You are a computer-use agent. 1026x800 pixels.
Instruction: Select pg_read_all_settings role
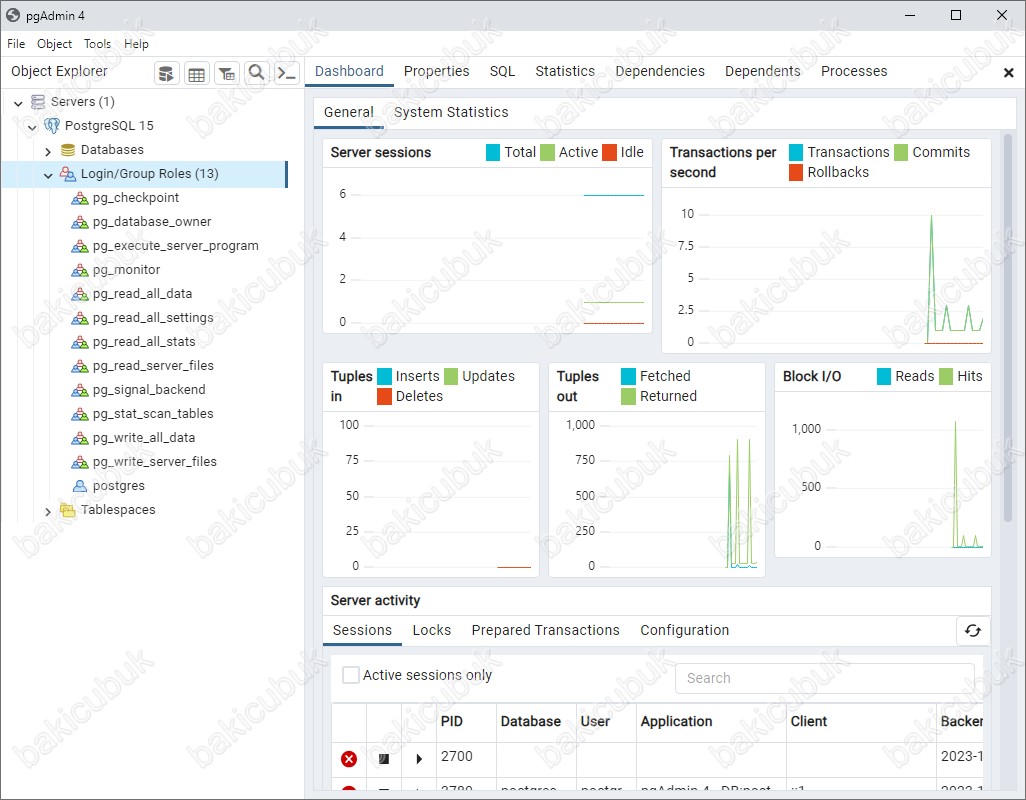[x=152, y=318]
